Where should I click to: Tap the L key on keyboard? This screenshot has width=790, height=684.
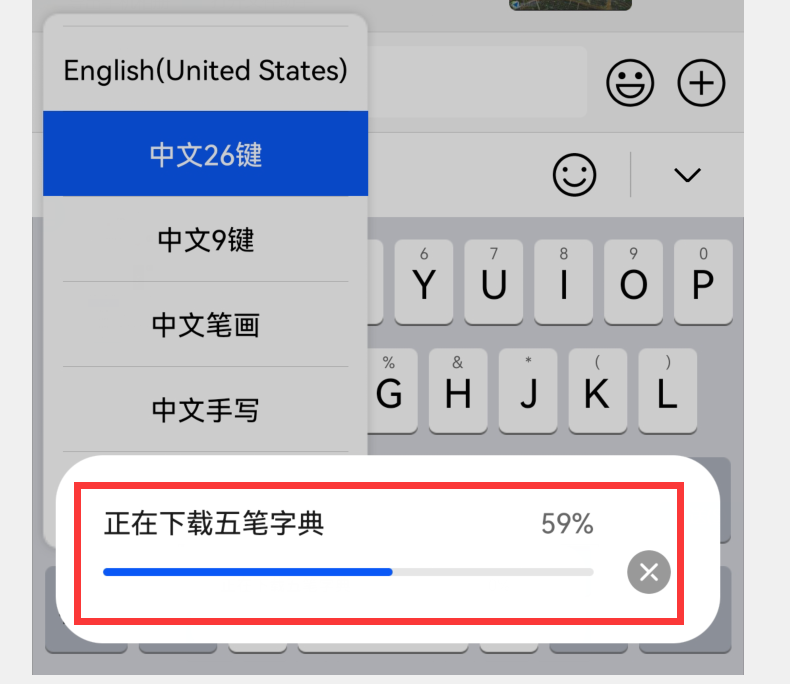tap(668, 391)
